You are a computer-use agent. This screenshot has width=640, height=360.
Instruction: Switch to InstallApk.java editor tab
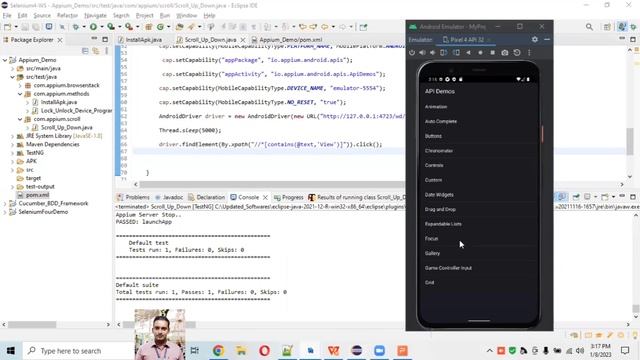click(140, 40)
